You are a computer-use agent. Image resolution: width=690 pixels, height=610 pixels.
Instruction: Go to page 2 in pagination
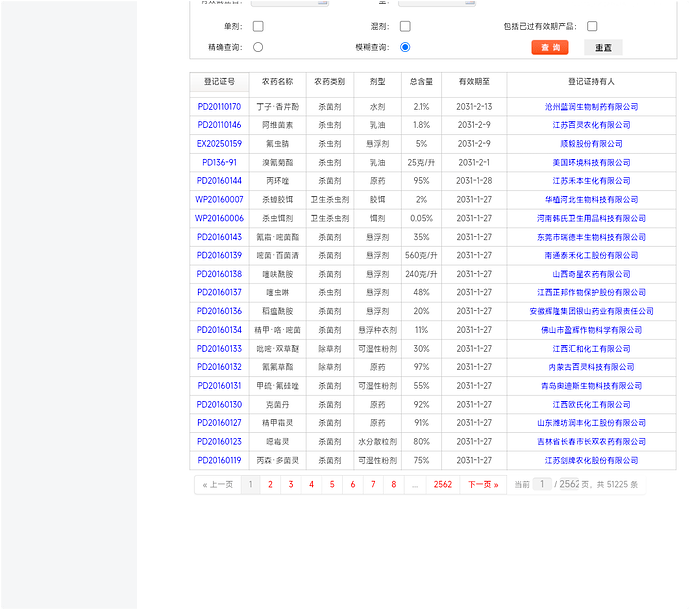(x=270, y=485)
